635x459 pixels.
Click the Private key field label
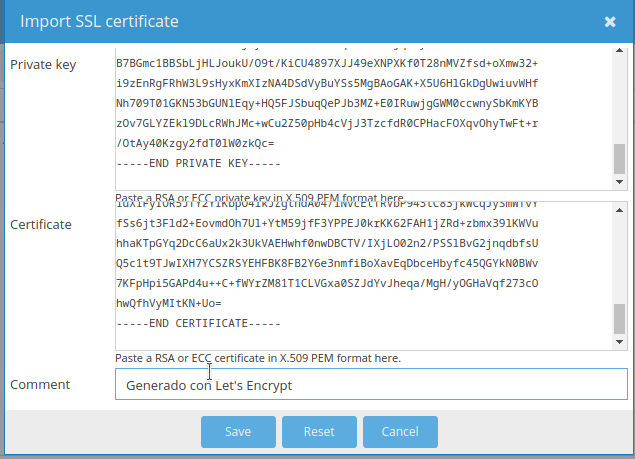tap(43, 65)
